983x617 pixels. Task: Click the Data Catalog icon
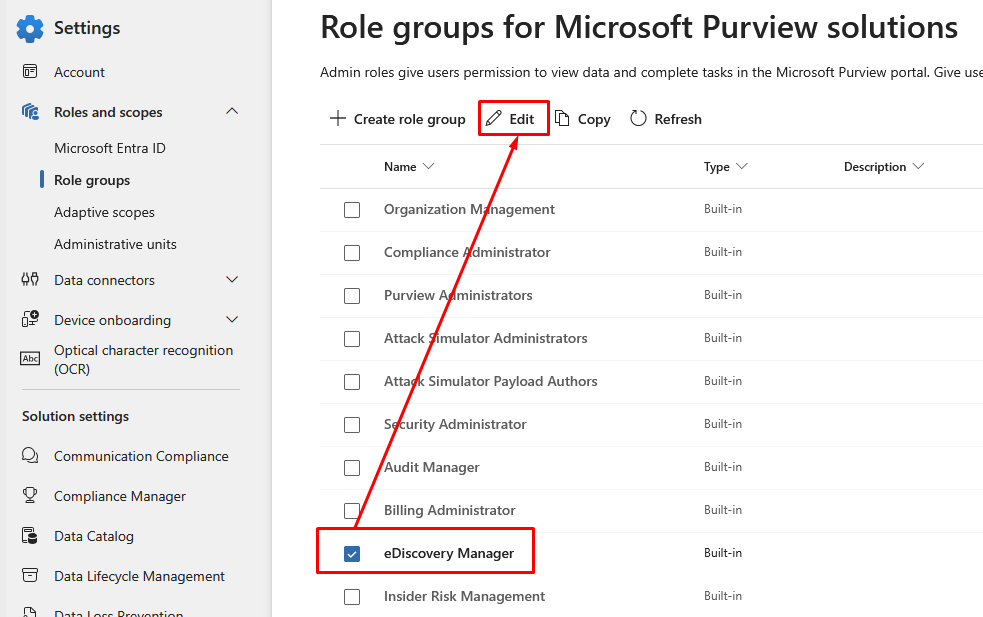(30, 535)
